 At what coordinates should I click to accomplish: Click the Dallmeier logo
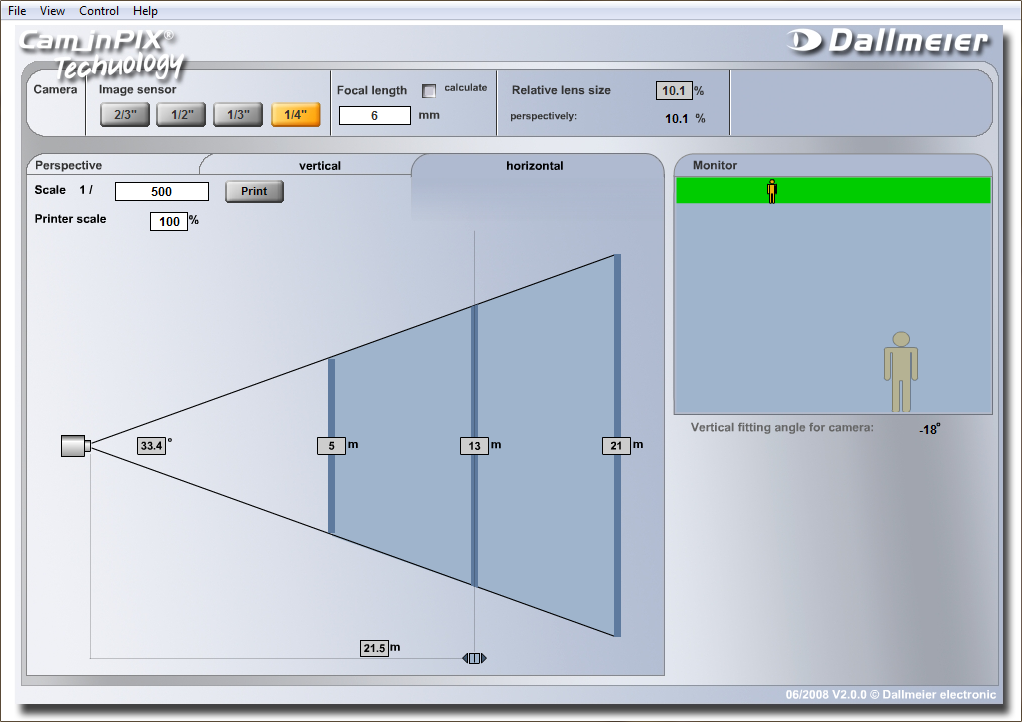point(887,41)
